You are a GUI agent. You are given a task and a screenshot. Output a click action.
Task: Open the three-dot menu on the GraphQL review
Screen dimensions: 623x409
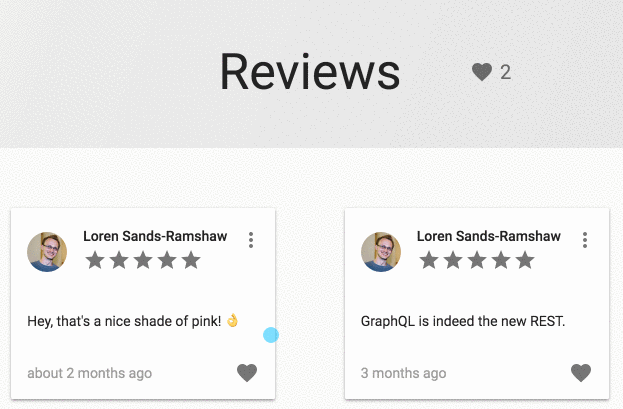point(584,240)
